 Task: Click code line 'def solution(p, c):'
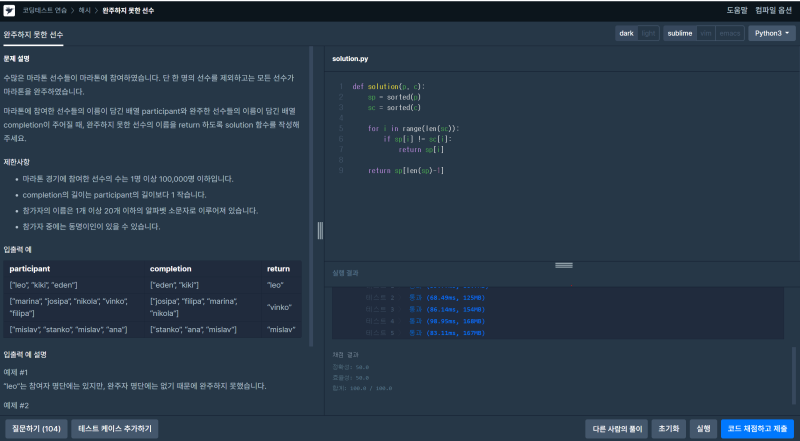(388, 86)
